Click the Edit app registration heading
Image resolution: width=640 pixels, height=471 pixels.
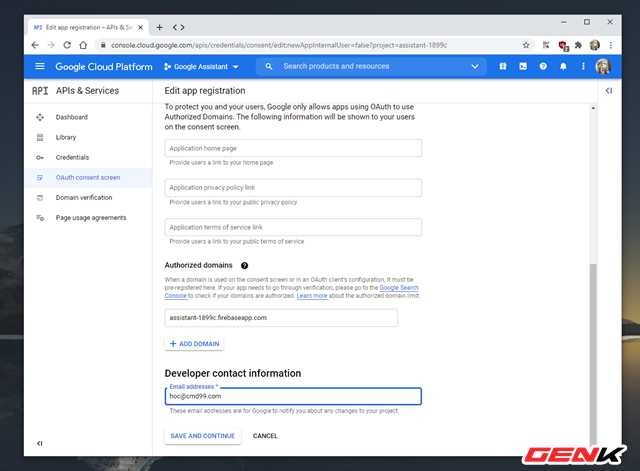click(205, 91)
